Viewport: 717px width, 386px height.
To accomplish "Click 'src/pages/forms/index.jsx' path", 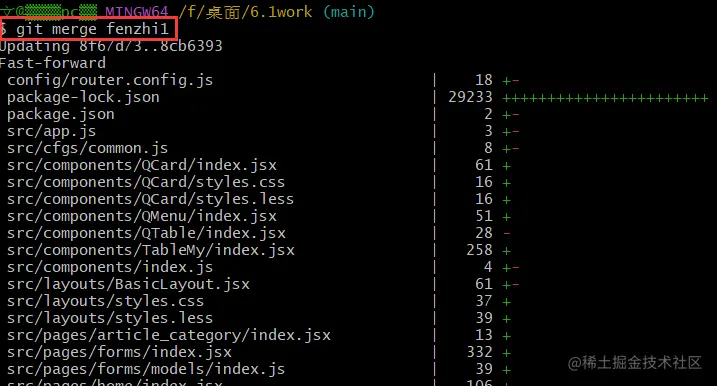I will (x=119, y=352).
